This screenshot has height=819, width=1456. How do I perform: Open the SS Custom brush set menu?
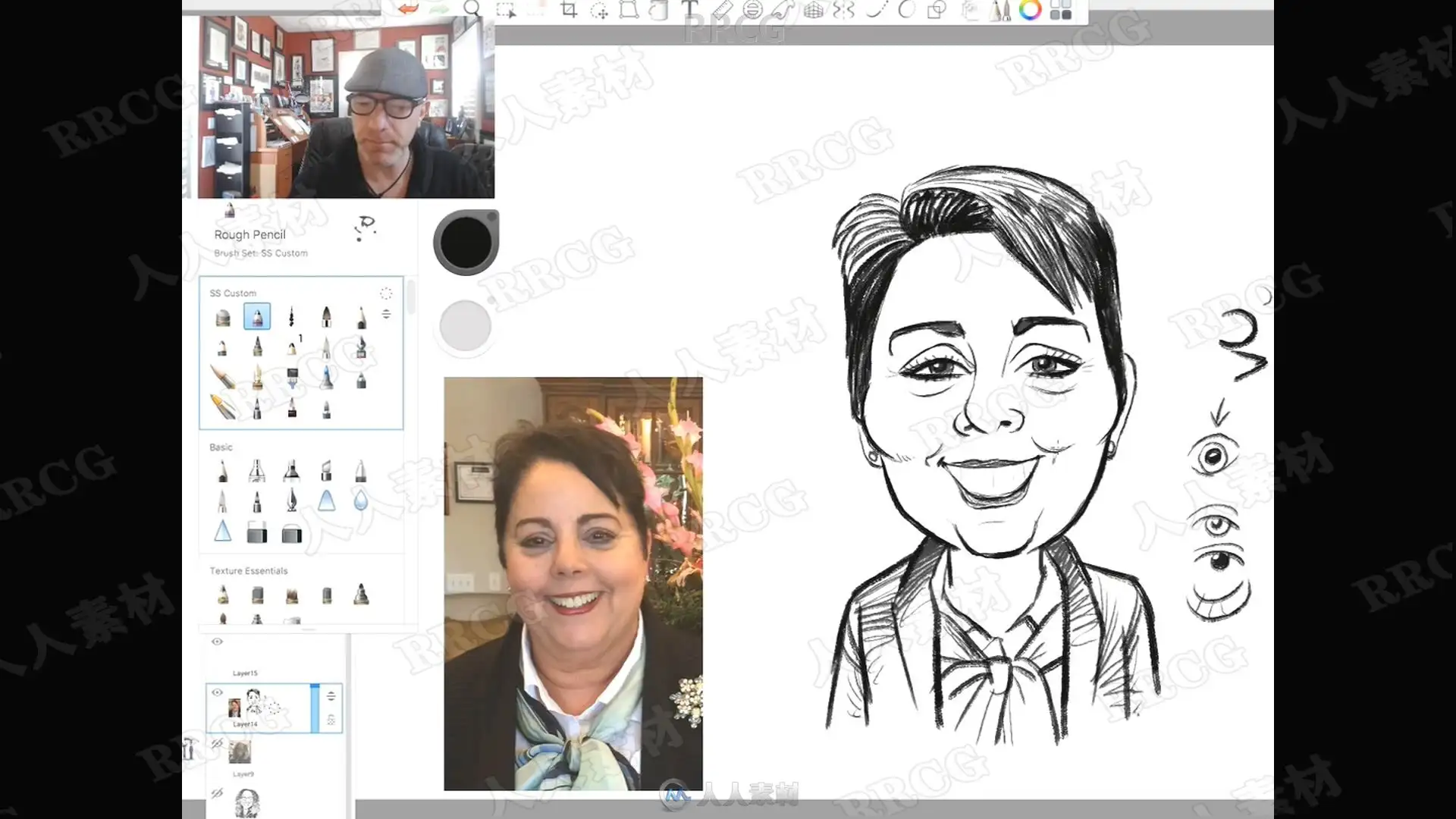pos(386,293)
